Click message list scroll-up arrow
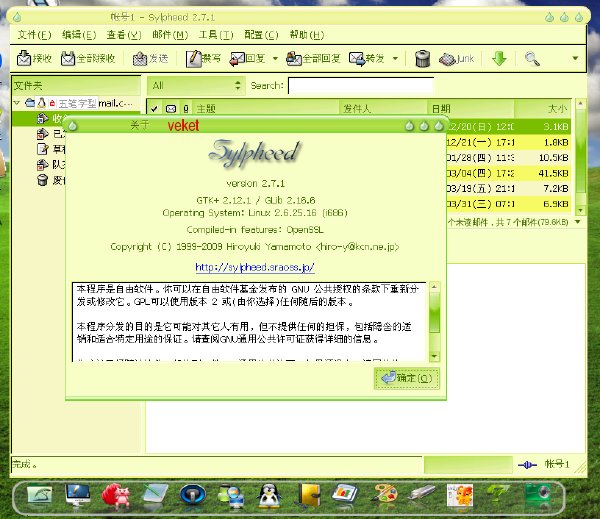Viewport: 600px width, 519px height. (x=580, y=103)
